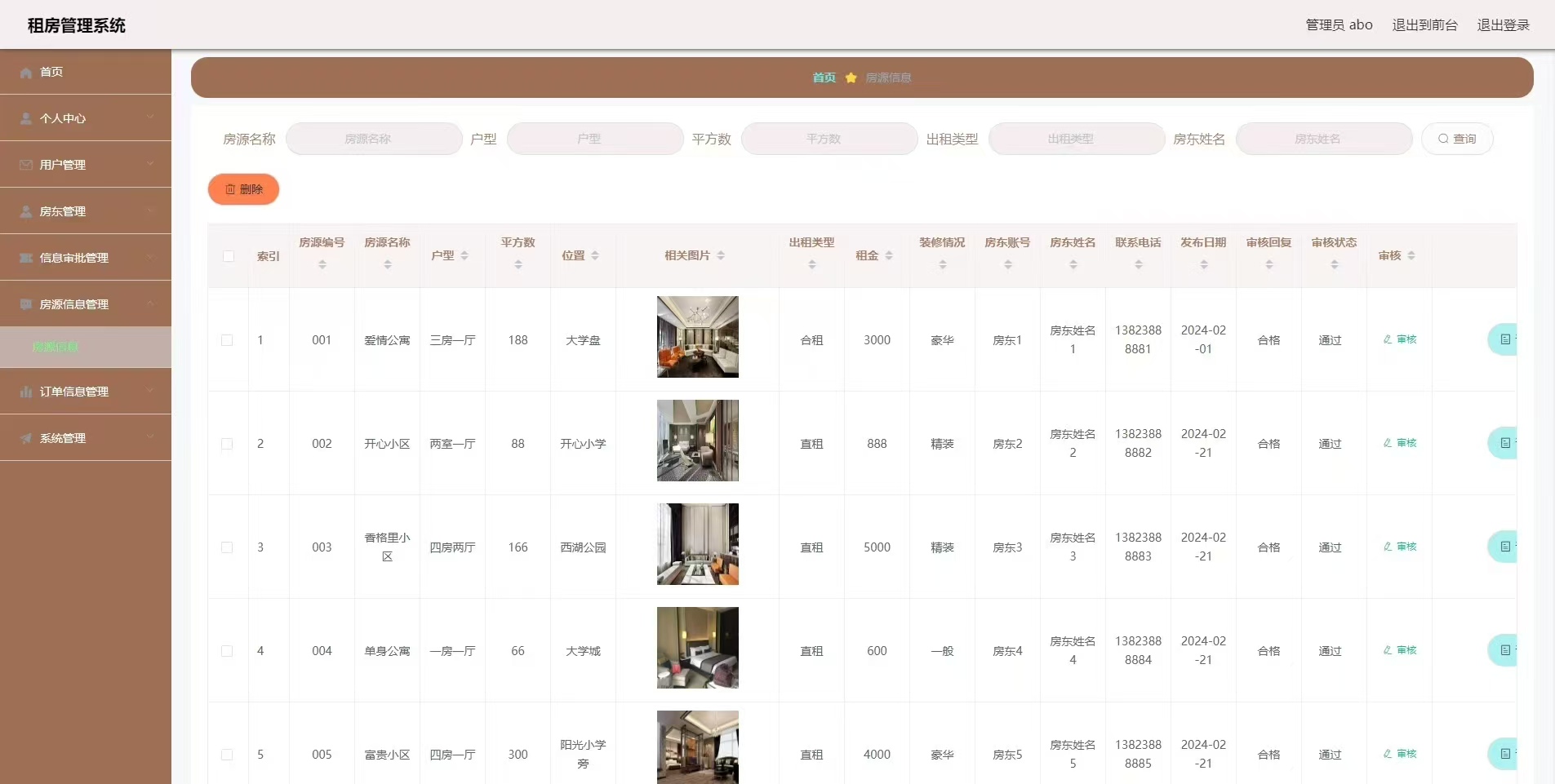Image resolution: width=1555 pixels, height=784 pixels.
Task: Check the checkbox for row 3 香格里小区
Action: [227, 547]
